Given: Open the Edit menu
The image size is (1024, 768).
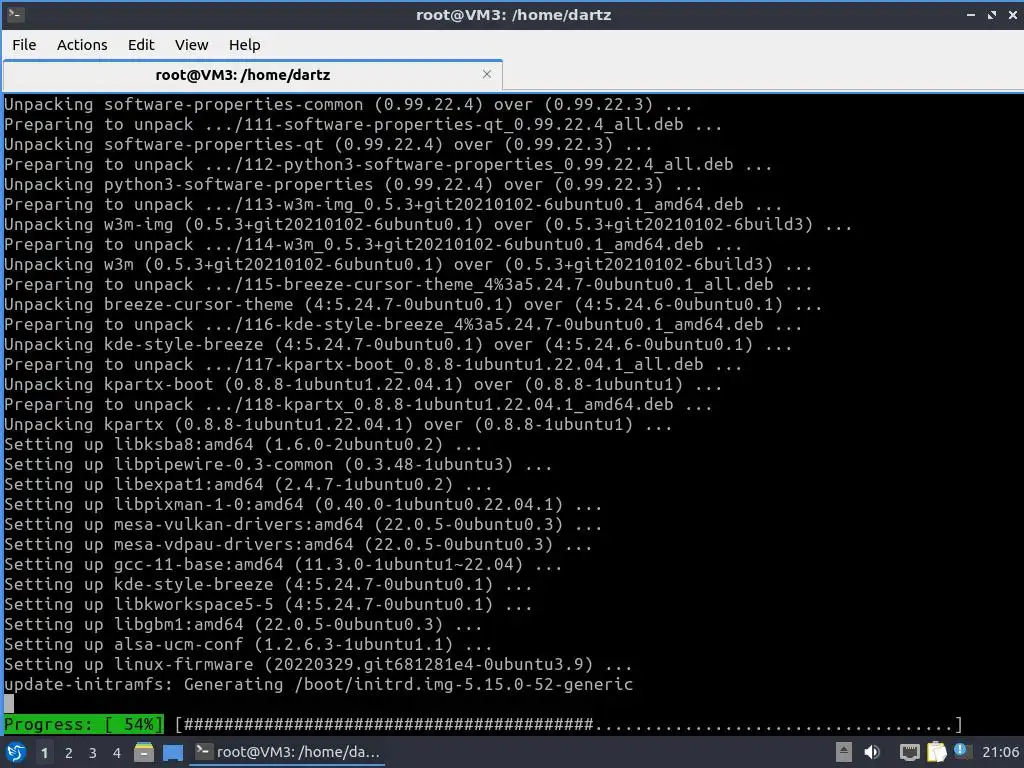Looking at the screenshot, I should pos(141,44).
